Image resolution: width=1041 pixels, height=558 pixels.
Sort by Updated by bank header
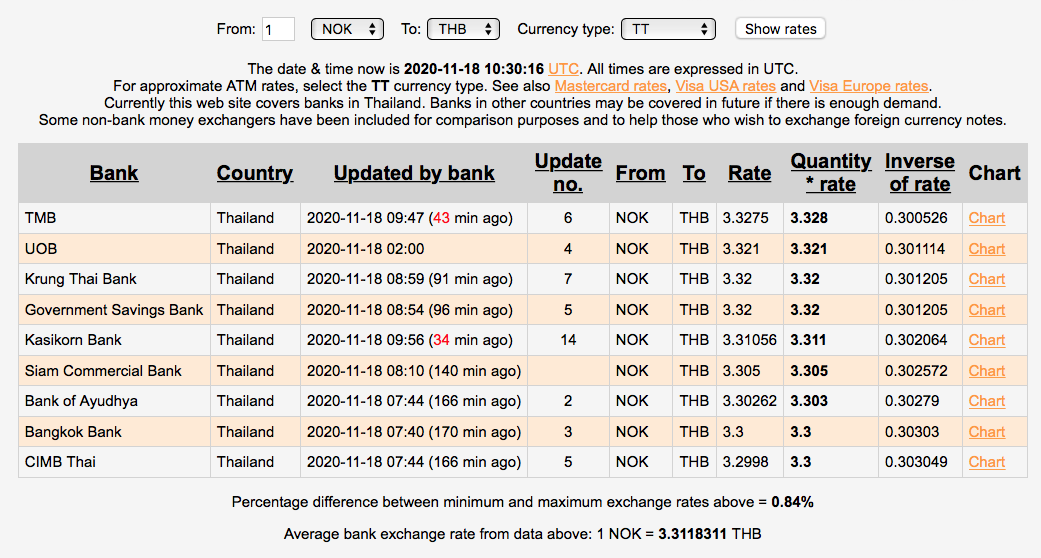pyautogui.click(x=414, y=173)
